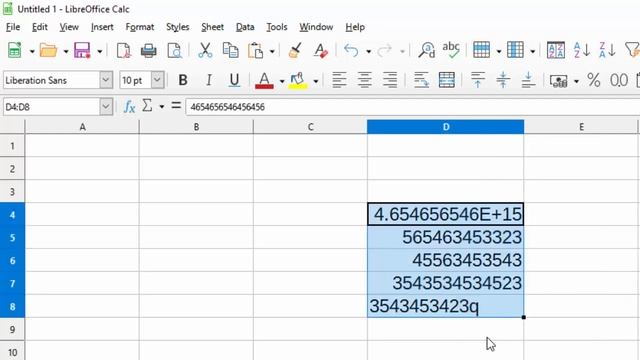This screenshot has height=360, width=640.
Task: Click the Formula equals button
Action: [176, 106]
